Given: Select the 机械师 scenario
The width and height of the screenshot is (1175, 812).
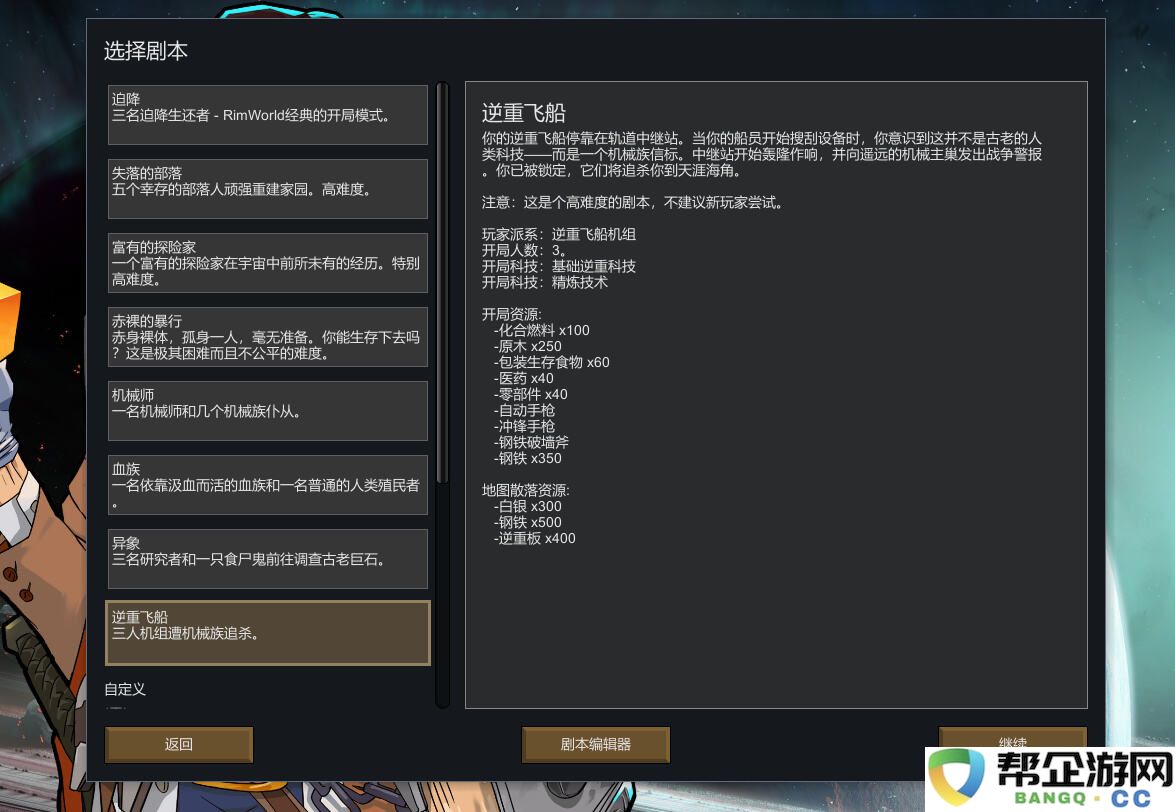Looking at the screenshot, I should click(x=268, y=411).
